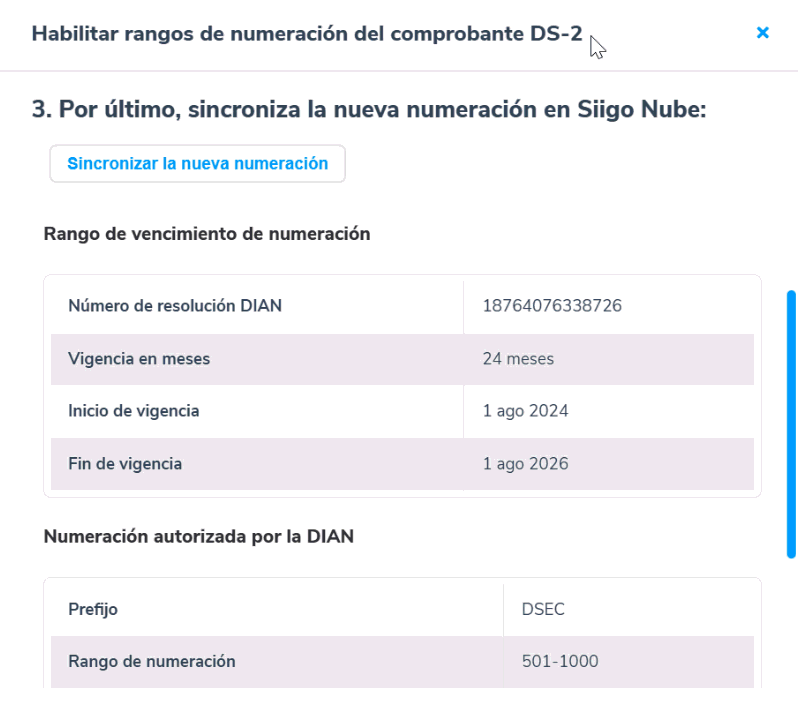The image size is (798, 720).
Task: Click the 'Número de resolución DIAN' label
Action: click(175, 306)
